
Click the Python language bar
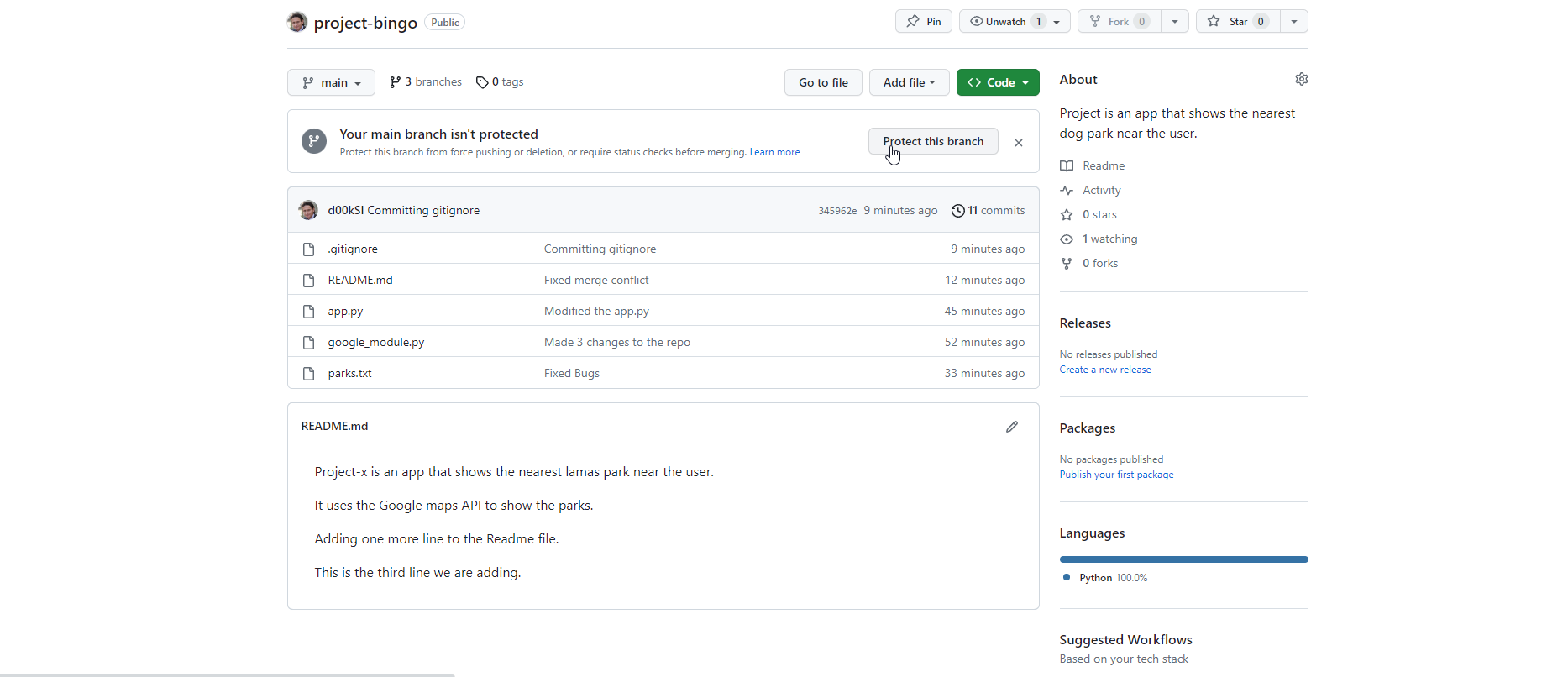click(1183, 559)
